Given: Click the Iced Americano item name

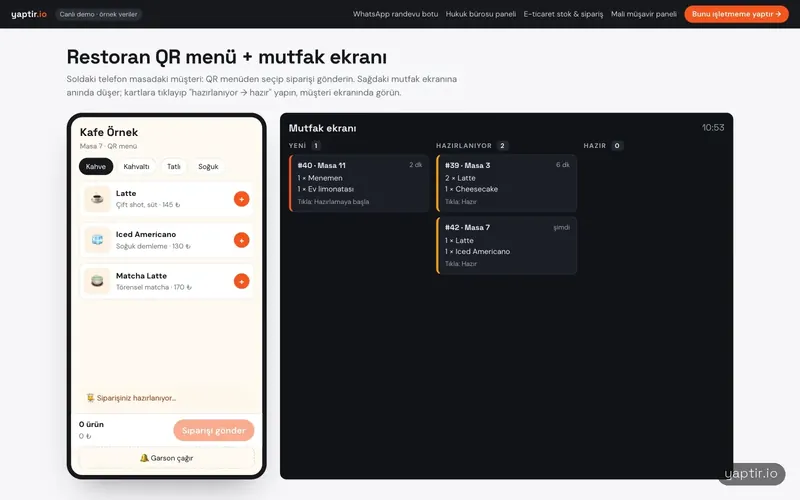Looking at the screenshot, I should (x=146, y=234).
